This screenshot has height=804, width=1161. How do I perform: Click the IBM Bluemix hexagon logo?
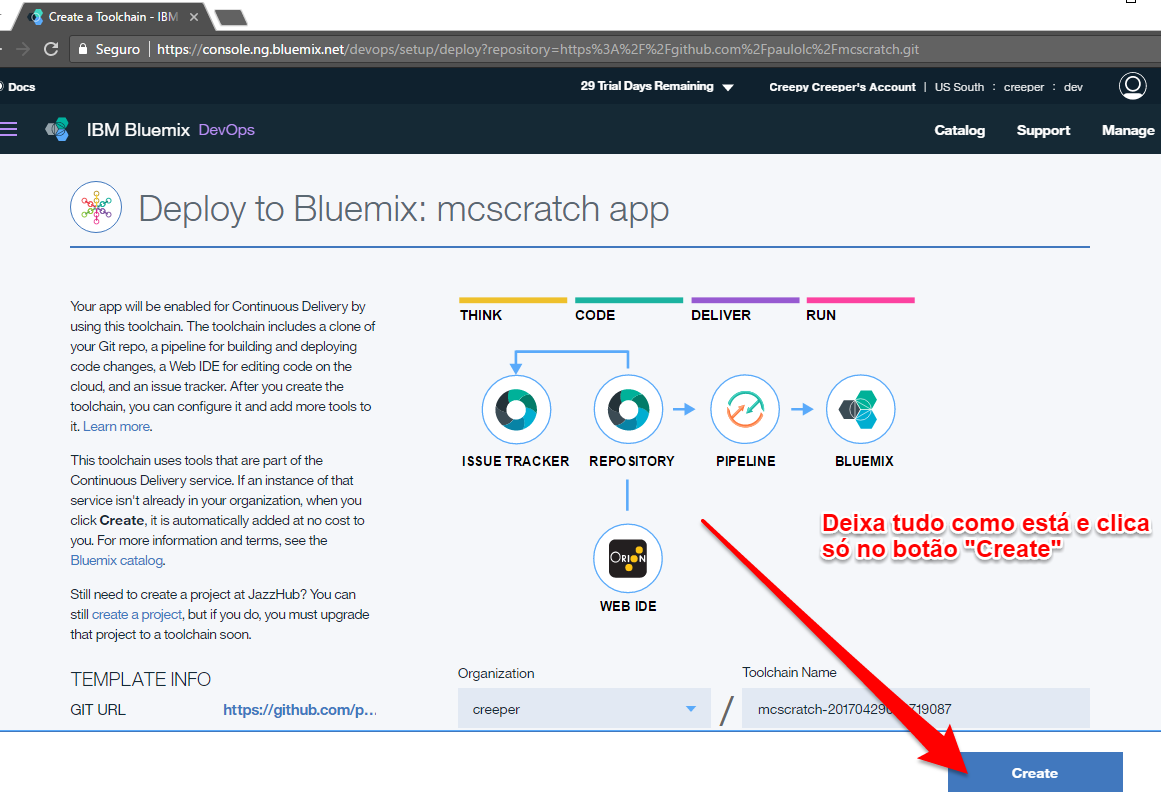coord(58,130)
